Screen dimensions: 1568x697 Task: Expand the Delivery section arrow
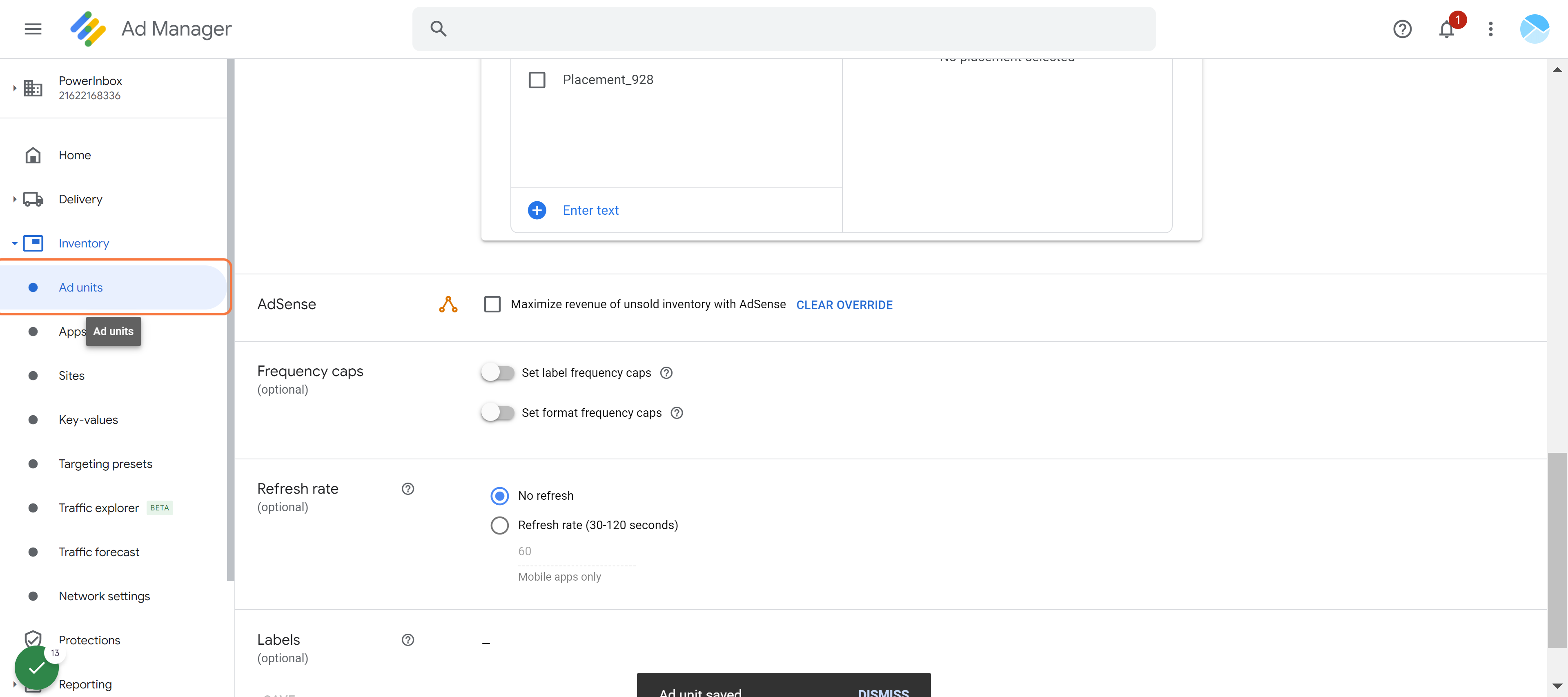[x=15, y=199]
